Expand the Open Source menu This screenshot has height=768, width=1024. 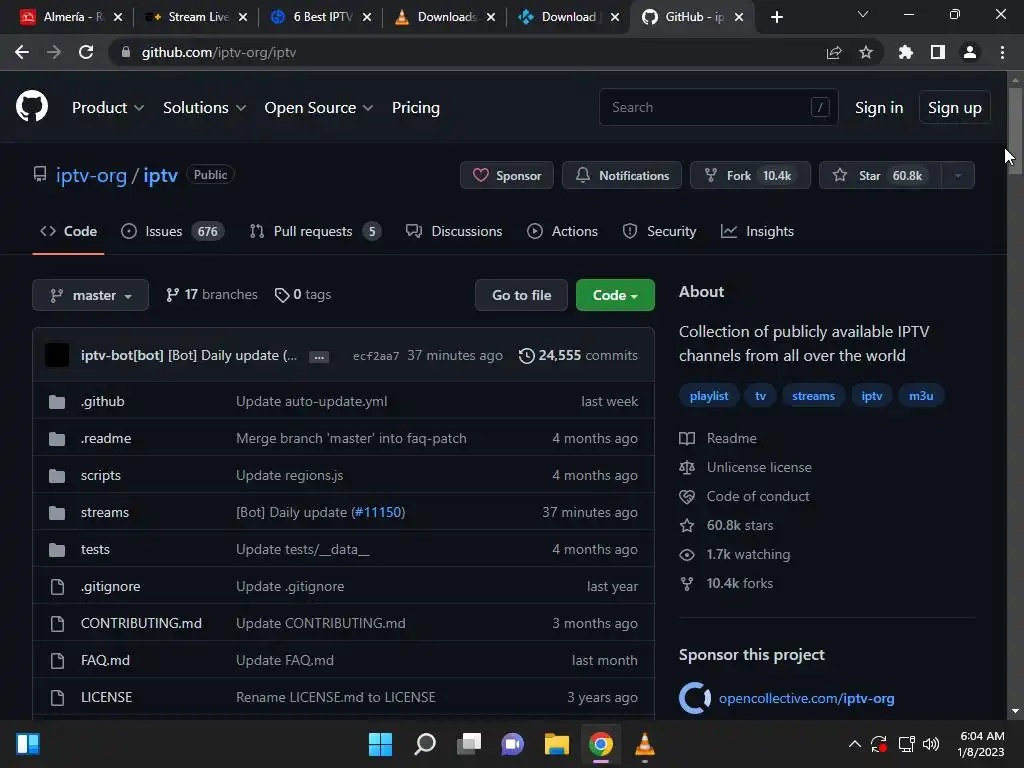pyautogui.click(x=319, y=108)
